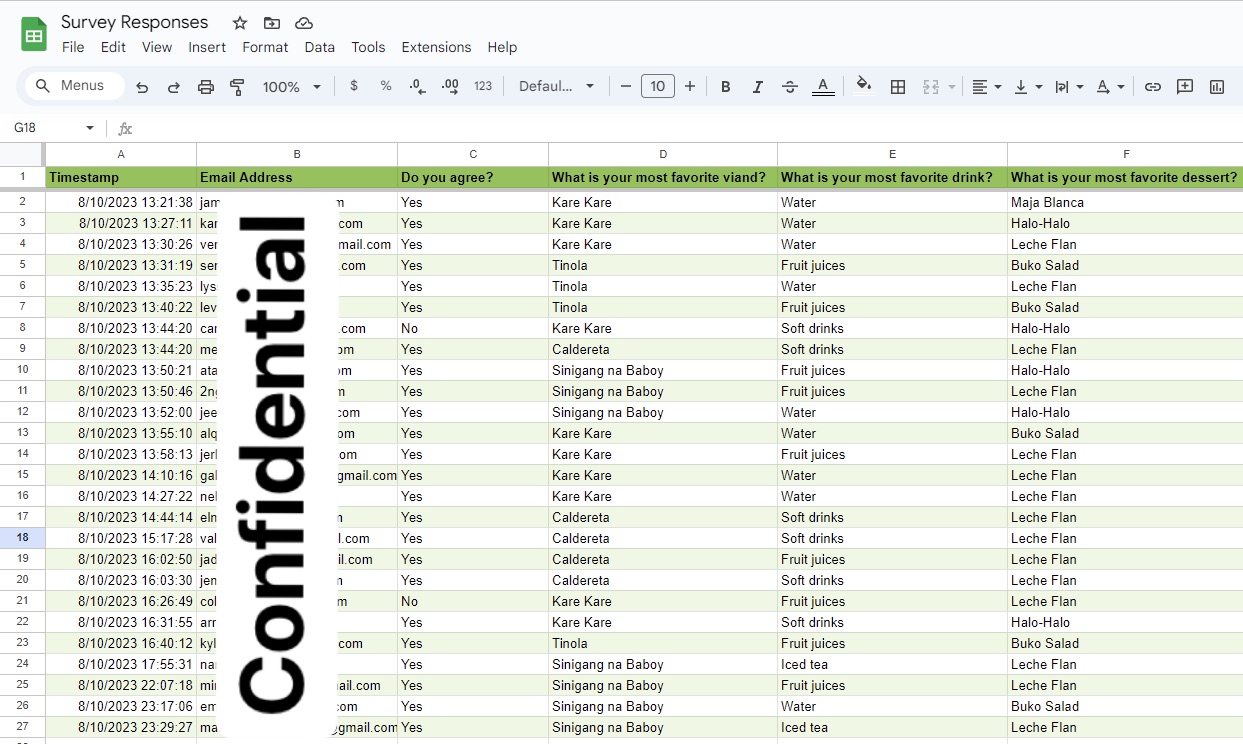Click the Insert comment icon
This screenshot has width=1243, height=744.
click(x=1185, y=87)
